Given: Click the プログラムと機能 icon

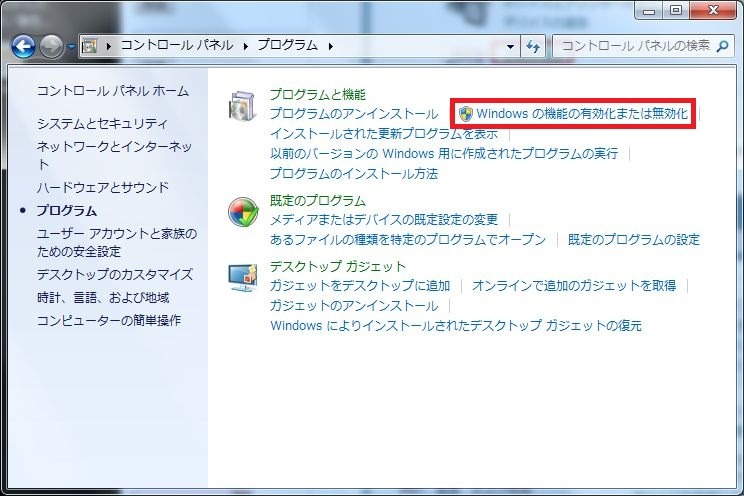Looking at the screenshot, I should coord(243,106).
